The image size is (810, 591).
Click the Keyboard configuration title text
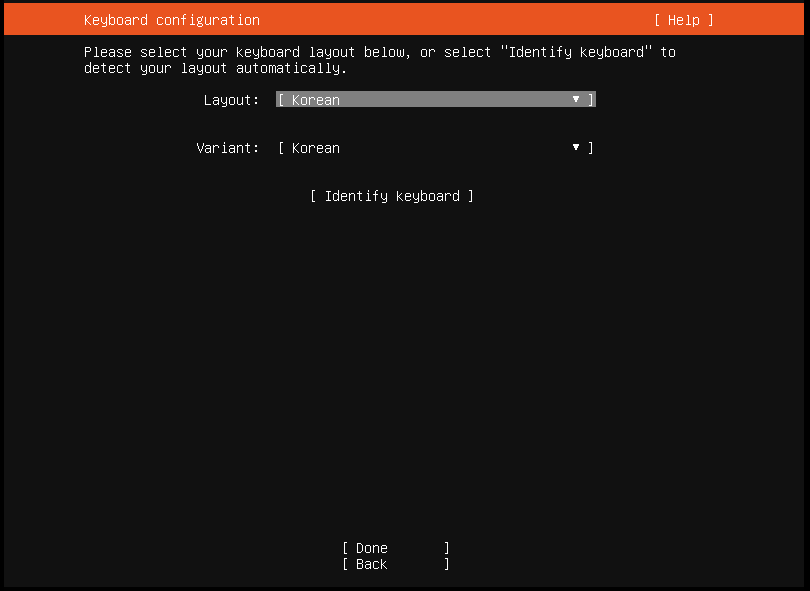[x=171, y=20]
